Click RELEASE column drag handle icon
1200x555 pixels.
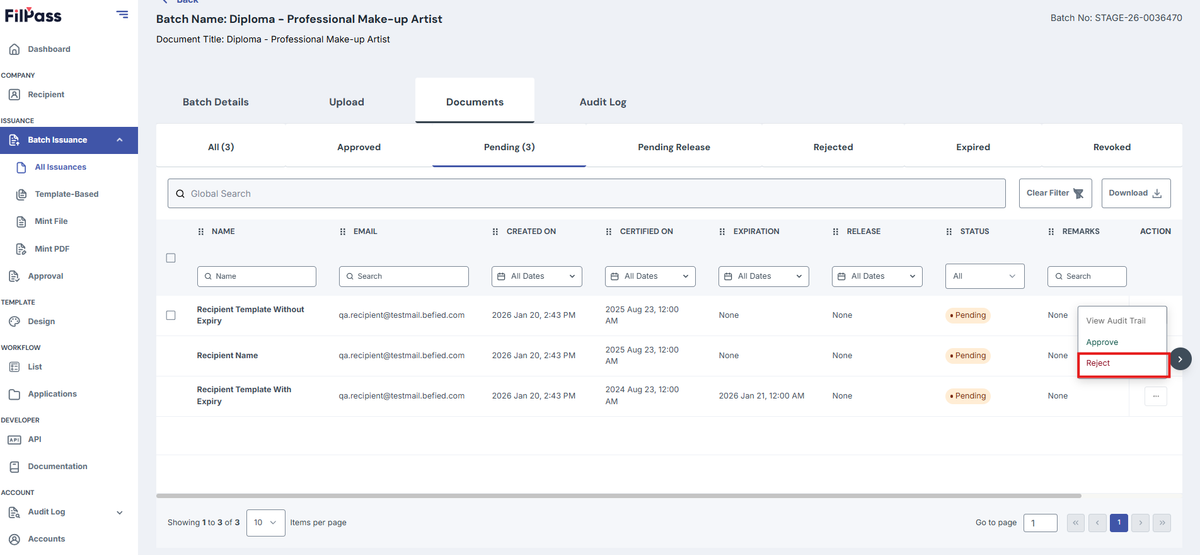pos(836,231)
